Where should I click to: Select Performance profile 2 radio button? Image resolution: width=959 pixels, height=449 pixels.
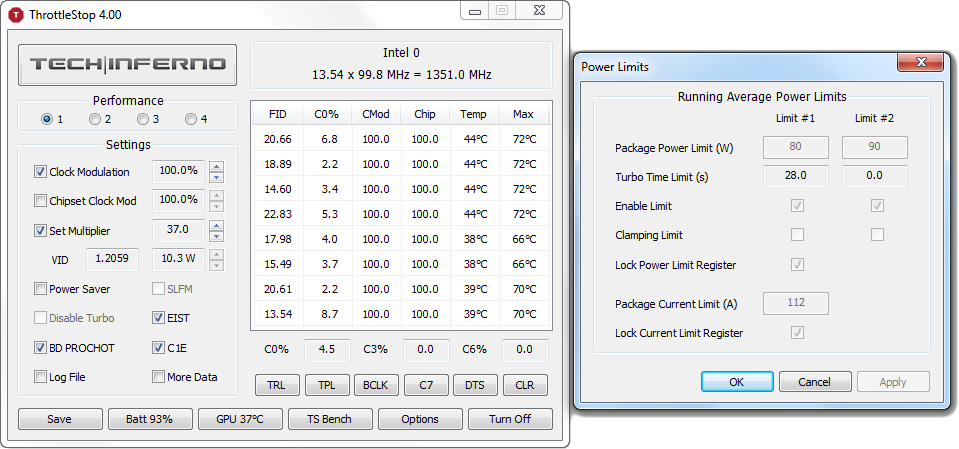coord(95,119)
